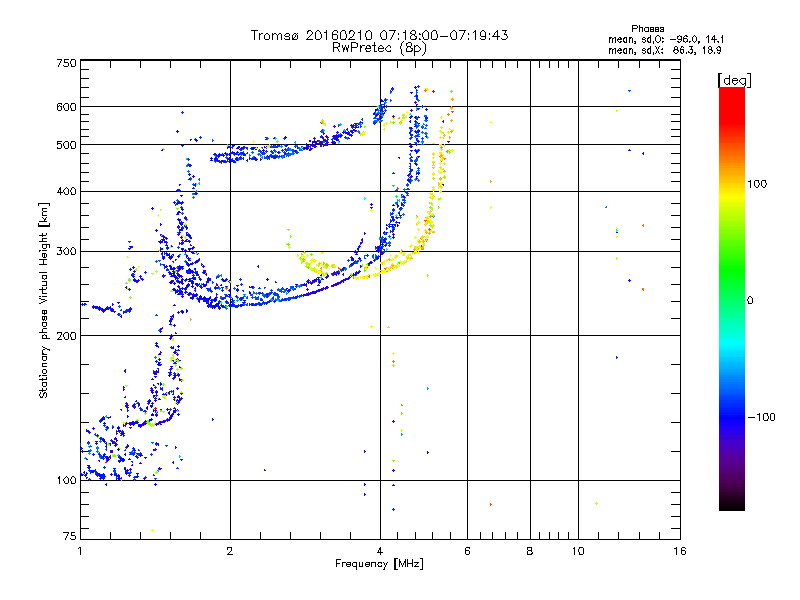Click the "[deg]" colorbar label

click(734, 80)
